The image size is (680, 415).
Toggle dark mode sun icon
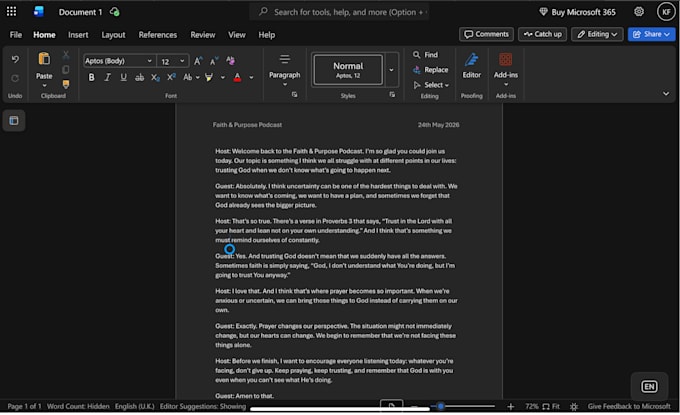[574, 407]
